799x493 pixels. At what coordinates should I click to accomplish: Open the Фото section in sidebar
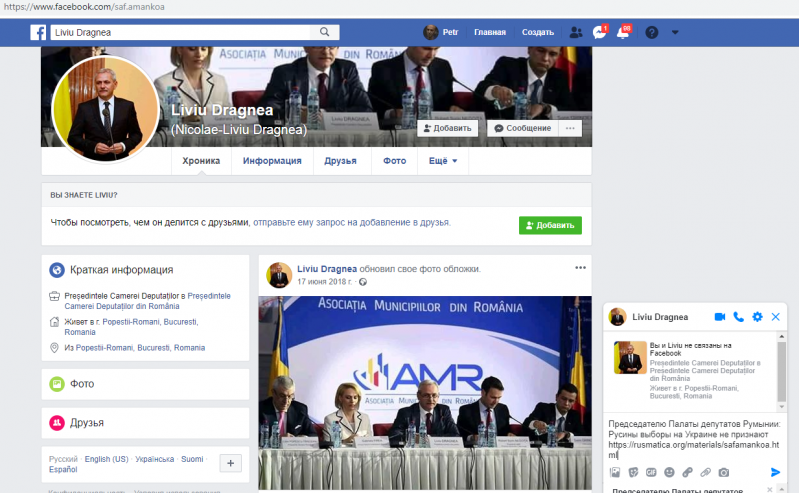[x=145, y=384]
